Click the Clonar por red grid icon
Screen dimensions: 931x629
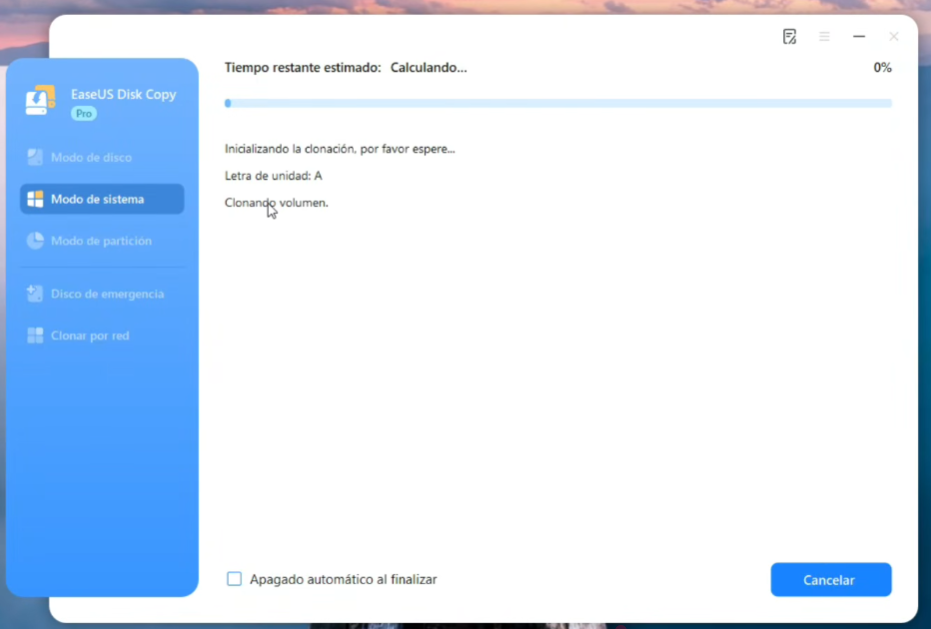tap(35, 336)
